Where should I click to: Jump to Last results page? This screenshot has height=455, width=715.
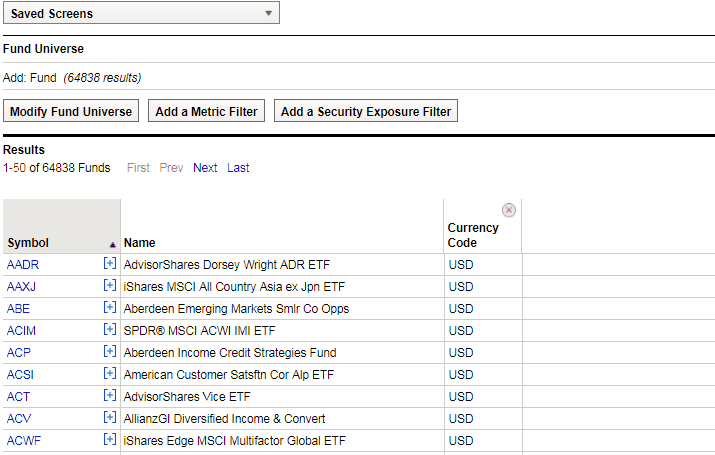coord(238,168)
